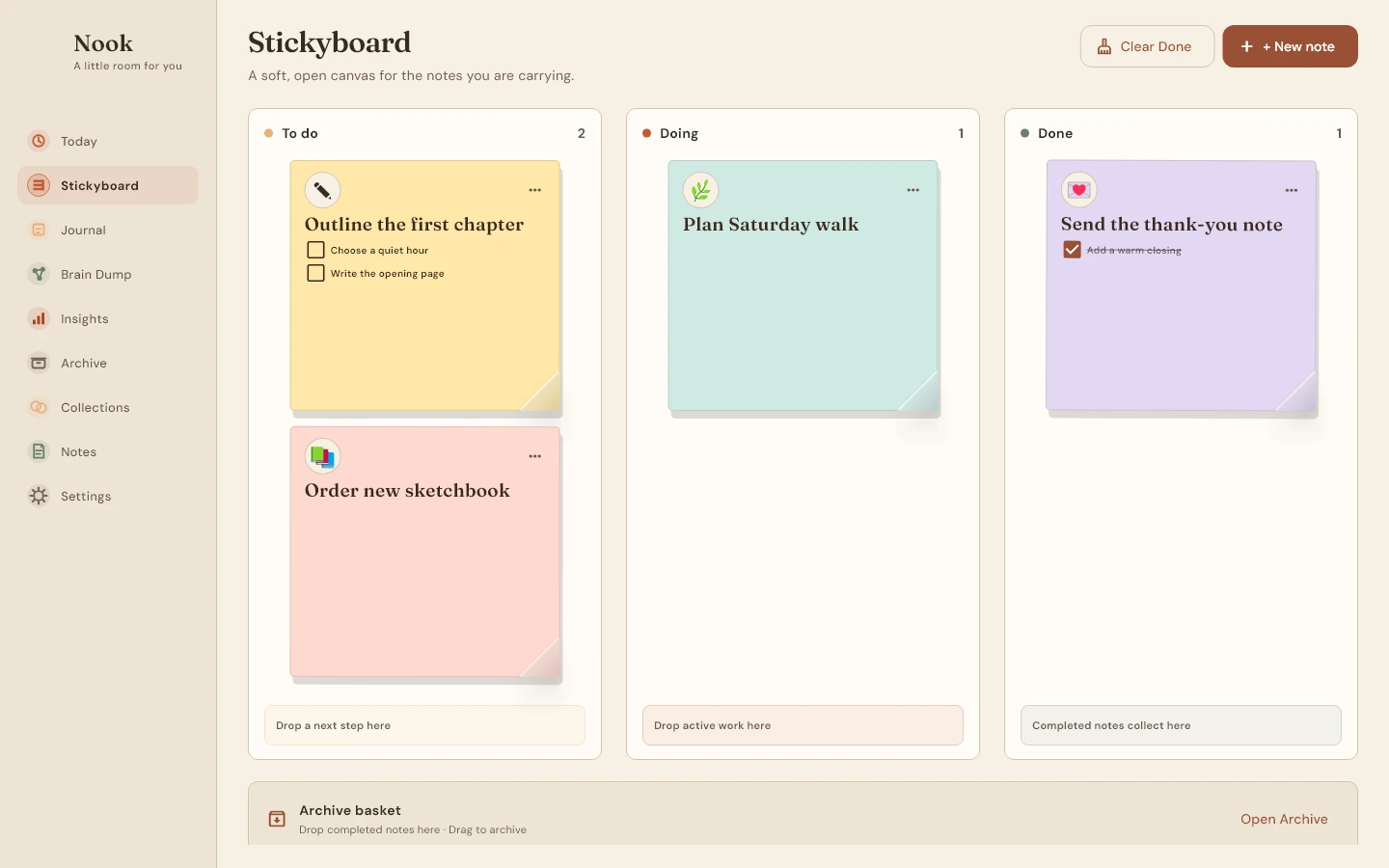Click the title 'Order new sketchbook'
Viewport: 1389px width, 868px height.
407,491
